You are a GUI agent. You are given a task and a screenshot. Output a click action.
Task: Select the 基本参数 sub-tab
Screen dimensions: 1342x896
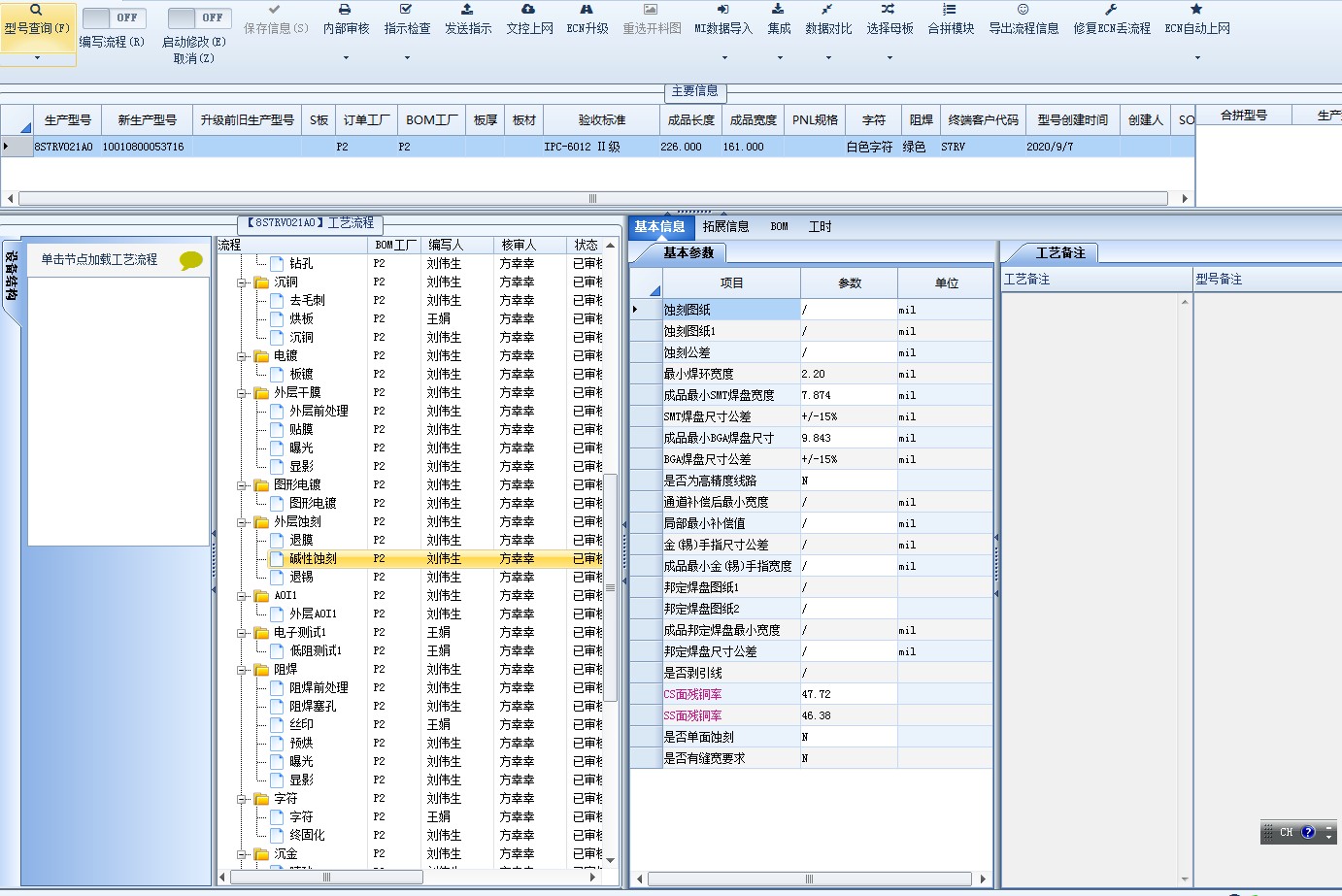tap(688, 252)
